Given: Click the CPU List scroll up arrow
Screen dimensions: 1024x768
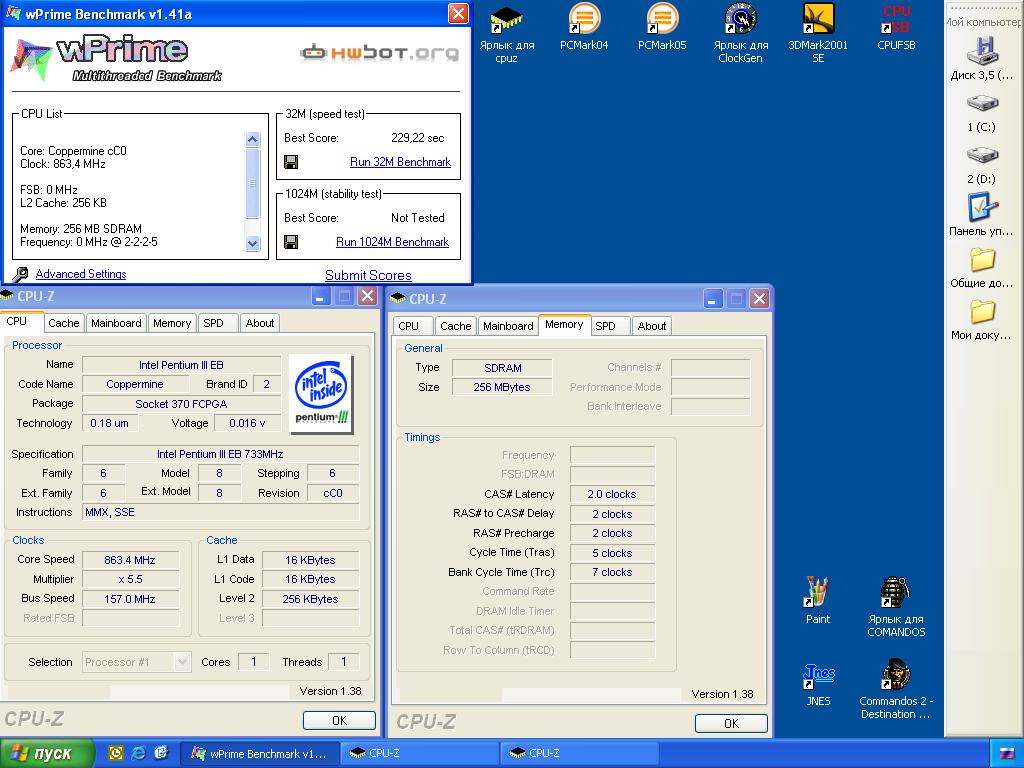Looking at the screenshot, I should [252, 139].
